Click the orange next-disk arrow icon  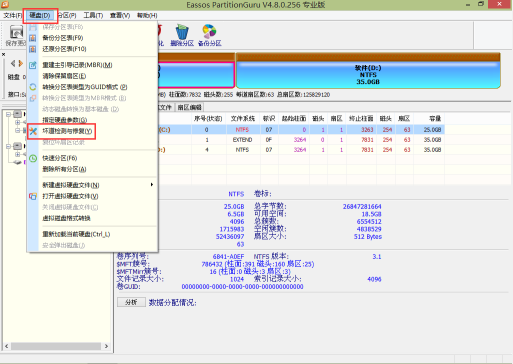click(21, 63)
